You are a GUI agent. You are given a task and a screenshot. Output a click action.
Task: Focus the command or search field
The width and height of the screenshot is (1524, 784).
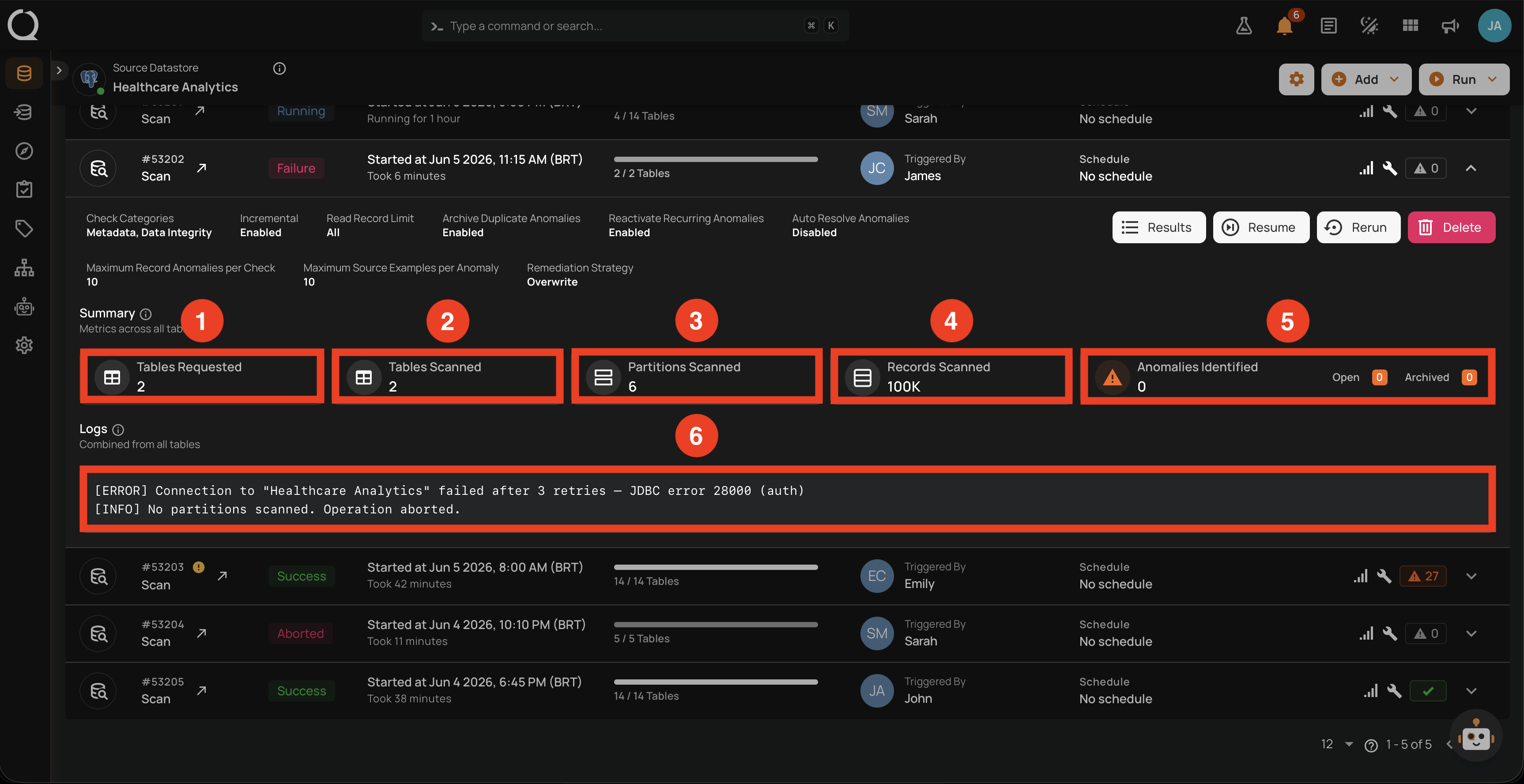click(x=635, y=26)
